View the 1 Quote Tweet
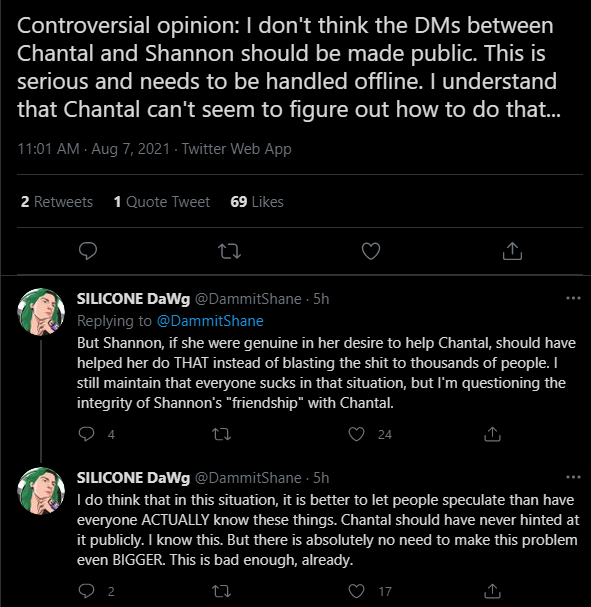 pos(162,202)
